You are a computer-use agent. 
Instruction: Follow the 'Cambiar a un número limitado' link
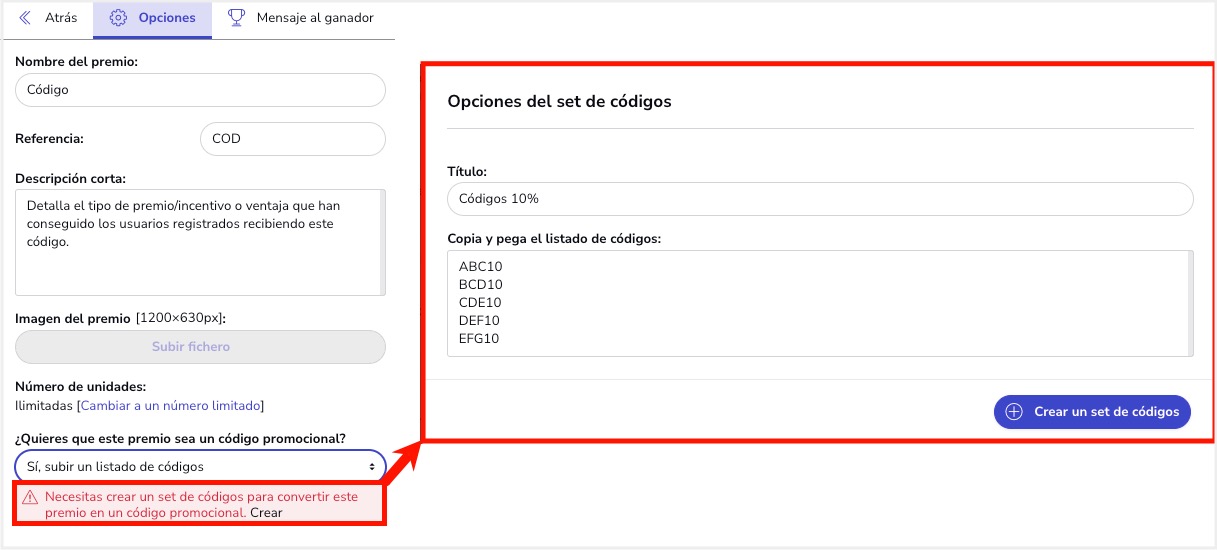click(171, 406)
